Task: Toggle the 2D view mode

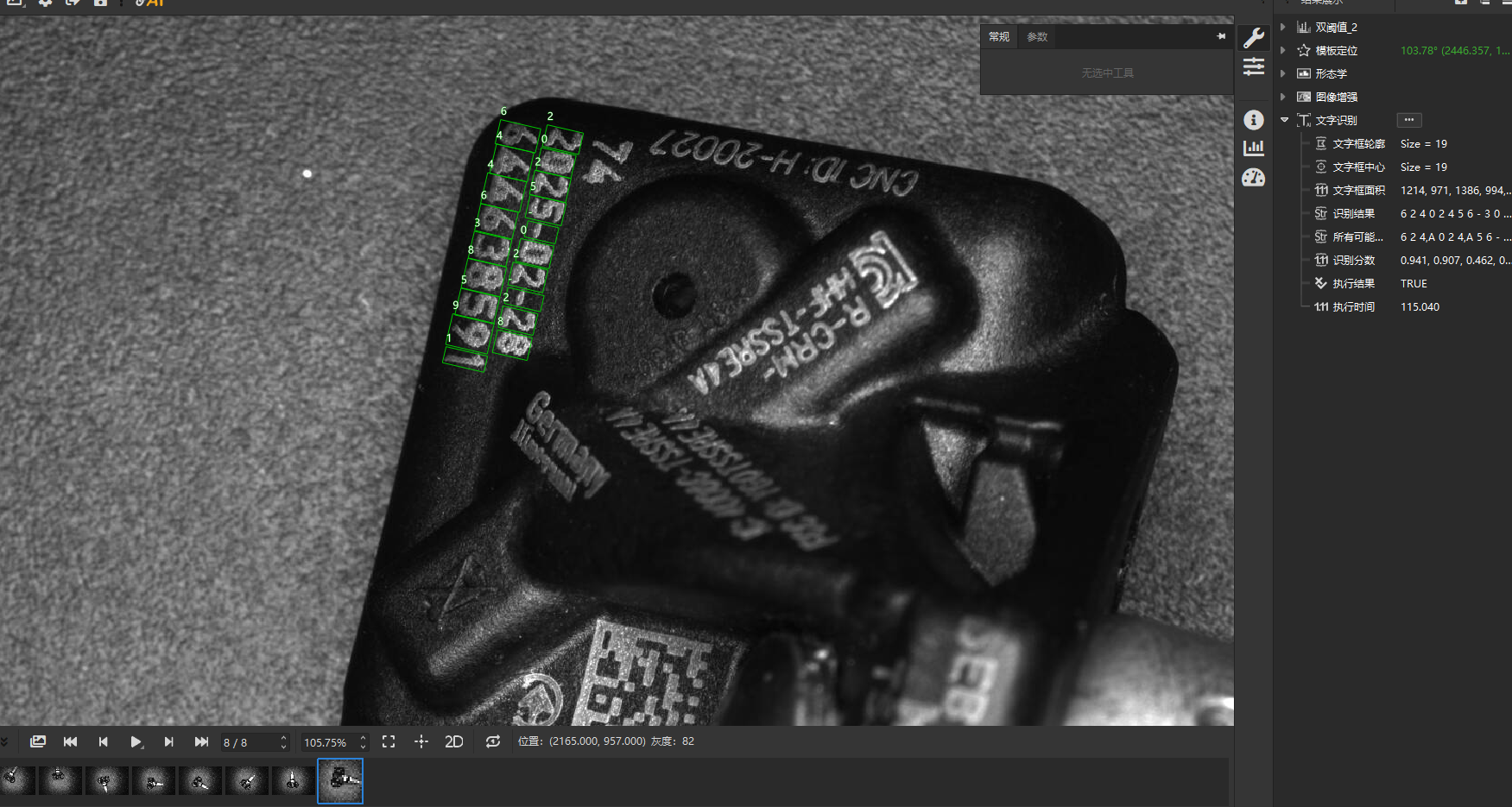Action: coord(454,741)
